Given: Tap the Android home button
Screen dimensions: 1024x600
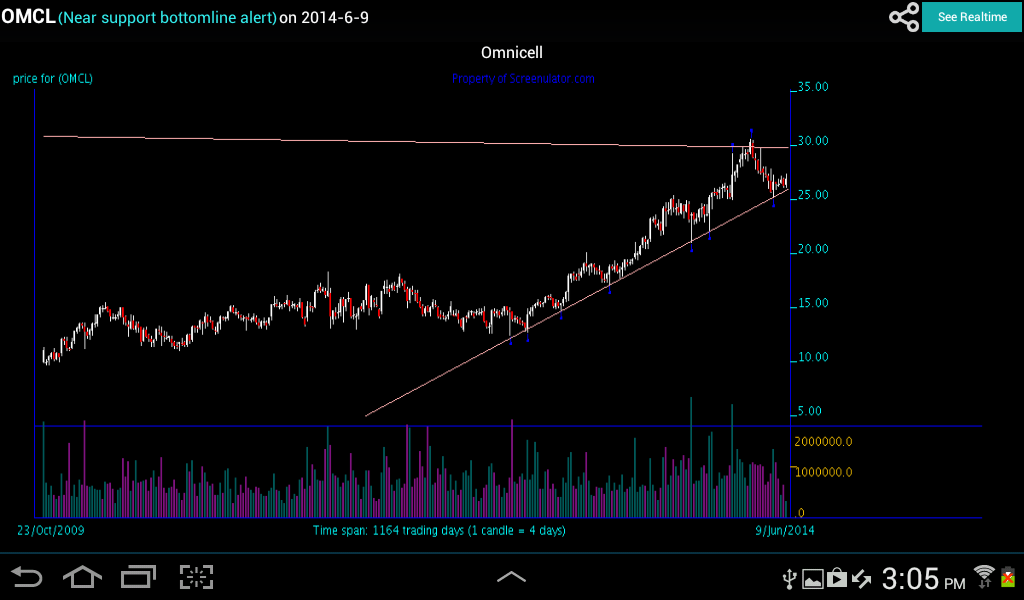Looking at the screenshot, I should click(82, 577).
